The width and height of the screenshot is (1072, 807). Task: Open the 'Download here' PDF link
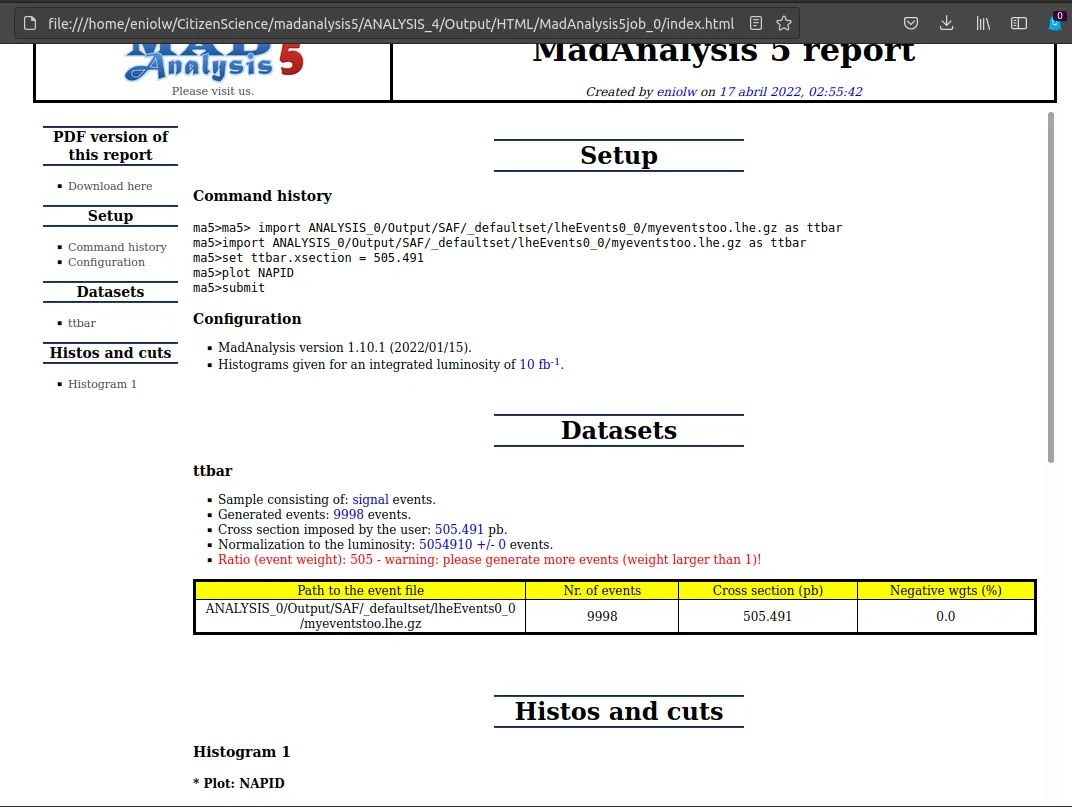tap(110, 186)
